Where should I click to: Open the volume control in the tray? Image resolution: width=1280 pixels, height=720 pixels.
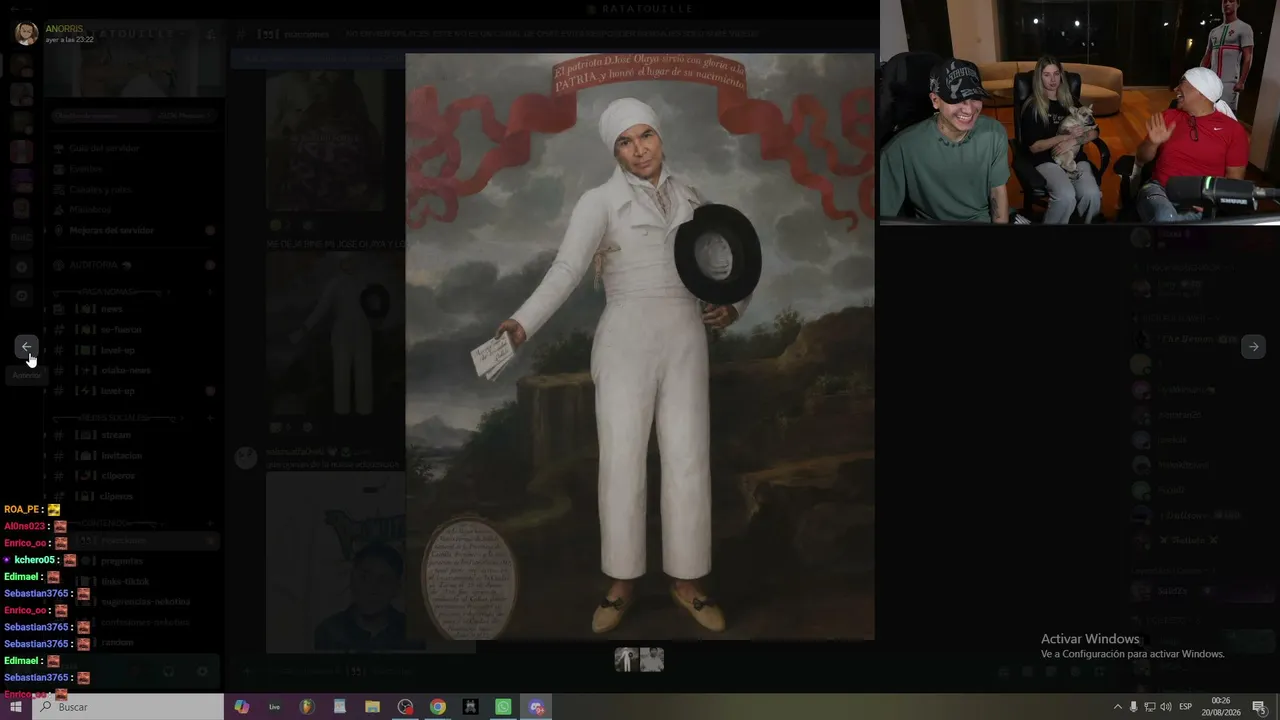(x=1165, y=707)
